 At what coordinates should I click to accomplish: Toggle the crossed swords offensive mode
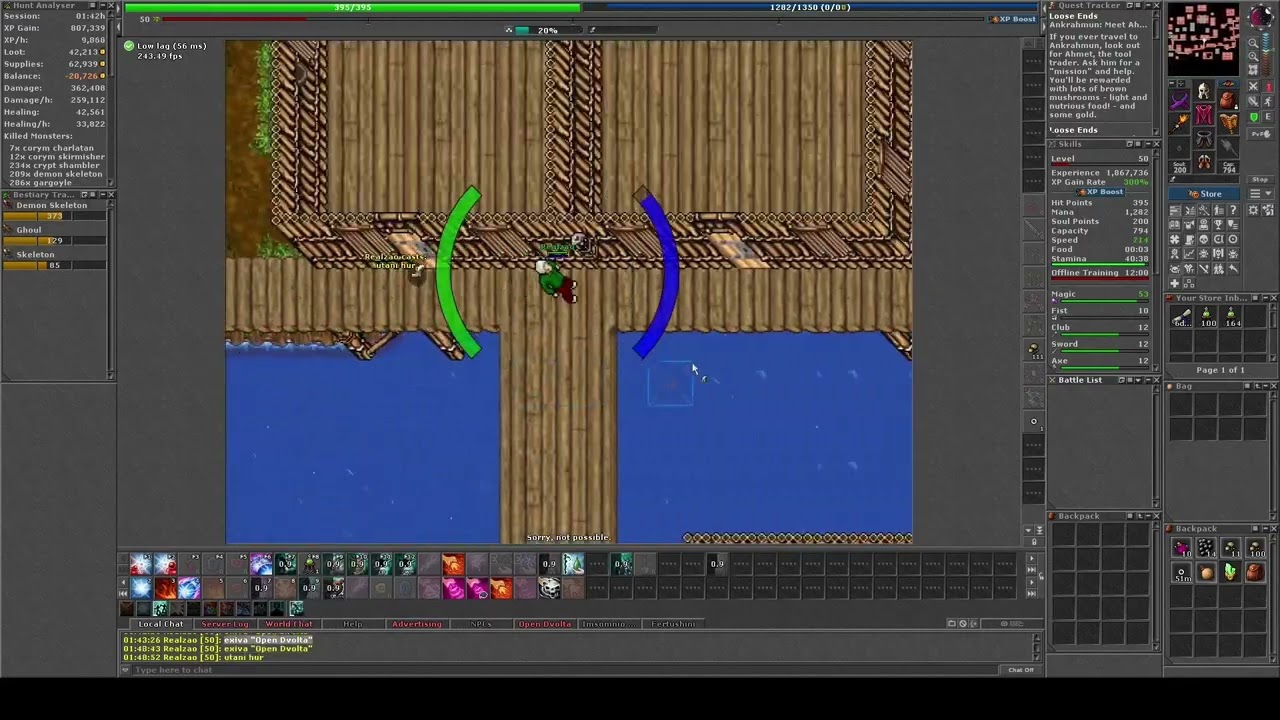point(1253,87)
